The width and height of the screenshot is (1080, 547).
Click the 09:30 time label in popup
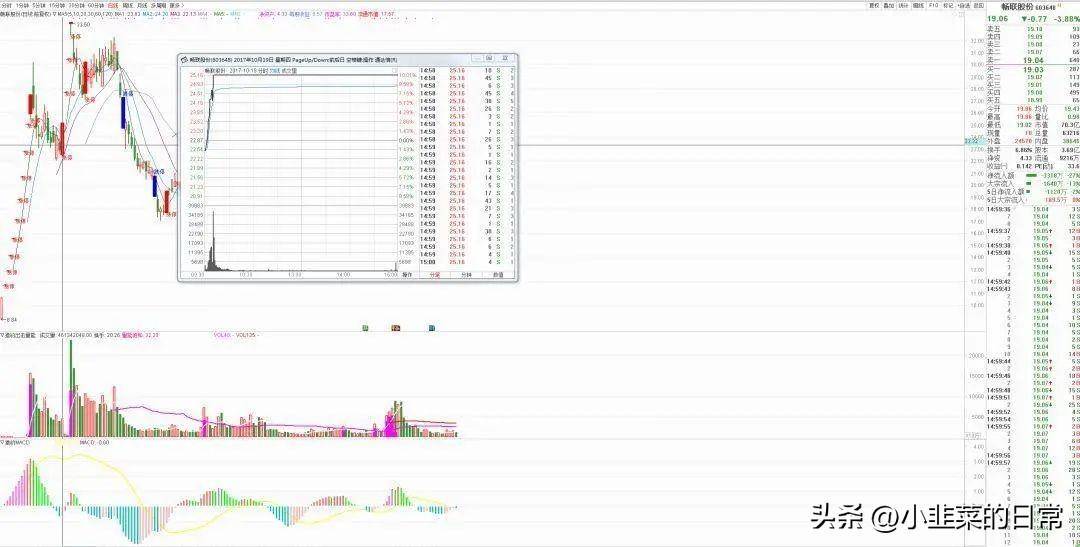198,274
